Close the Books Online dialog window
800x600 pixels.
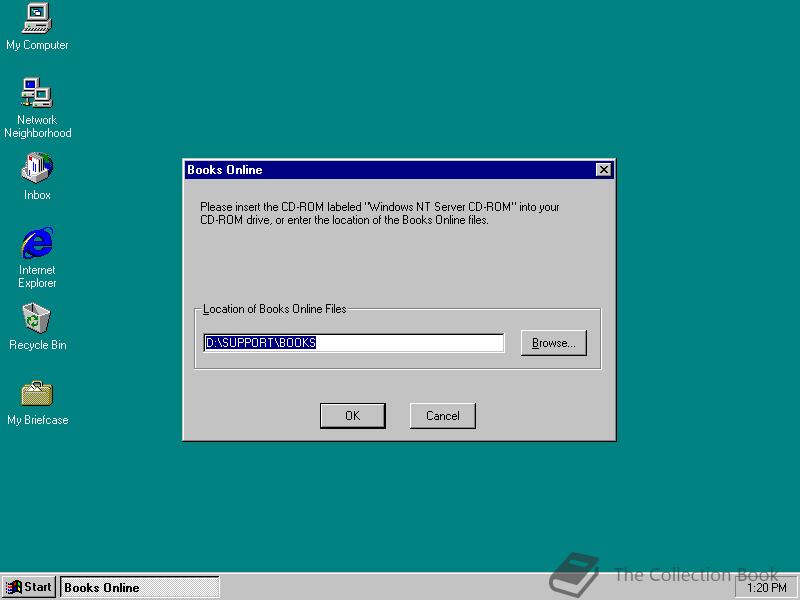604,169
